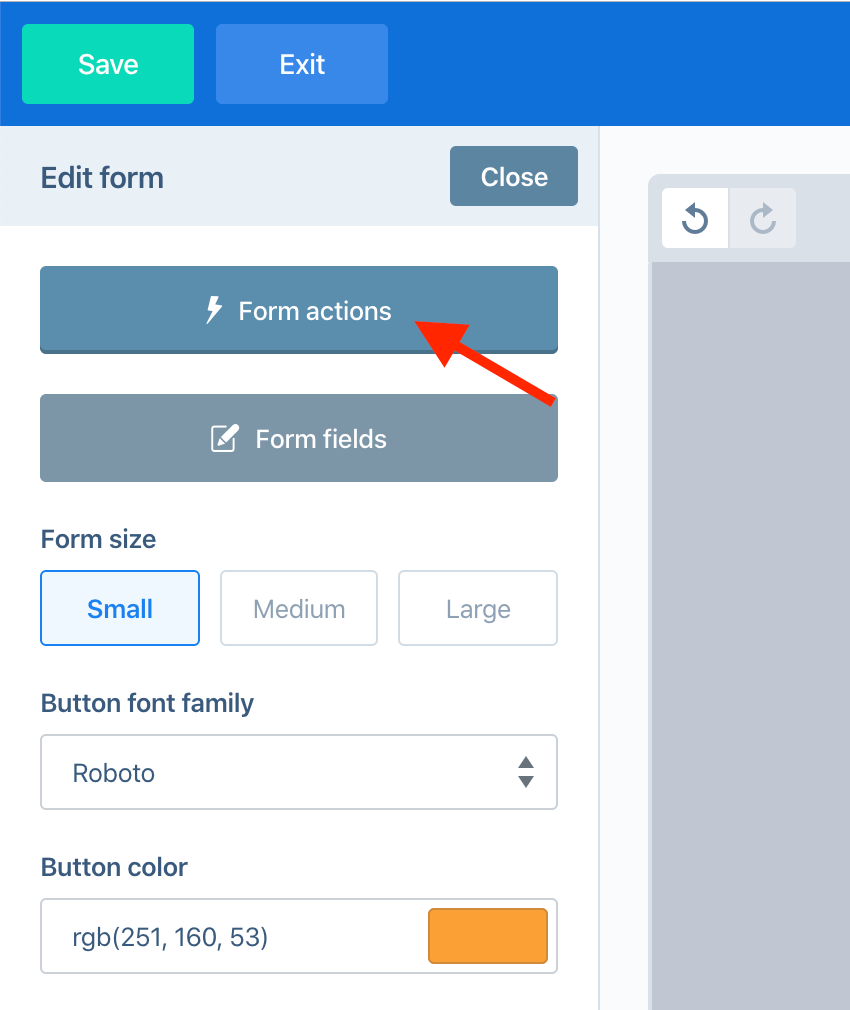Close the Edit form panel
The image size is (850, 1010).
514,176
